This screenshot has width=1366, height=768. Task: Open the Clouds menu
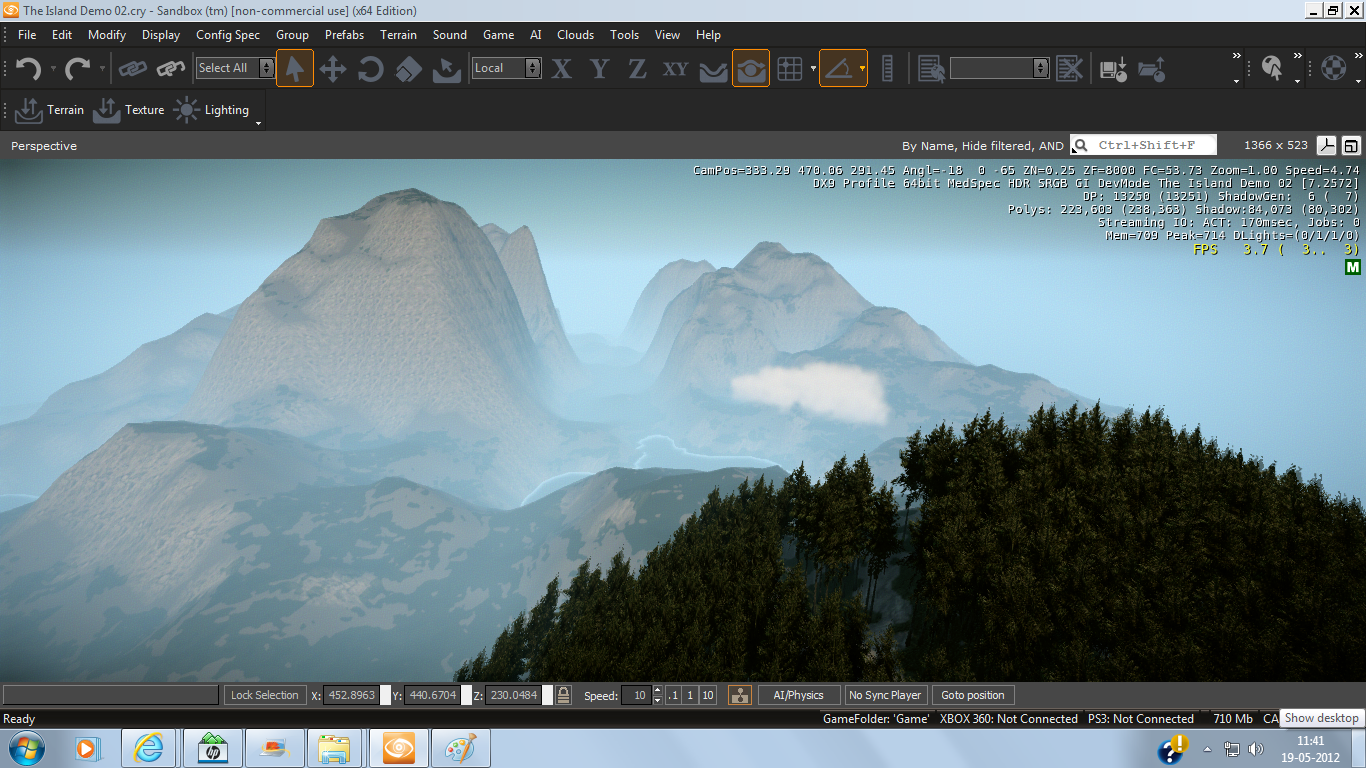575,34
